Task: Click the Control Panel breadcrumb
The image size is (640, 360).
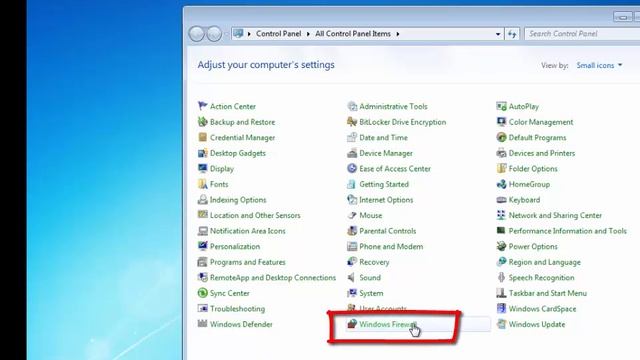Action: click(278, 34)
